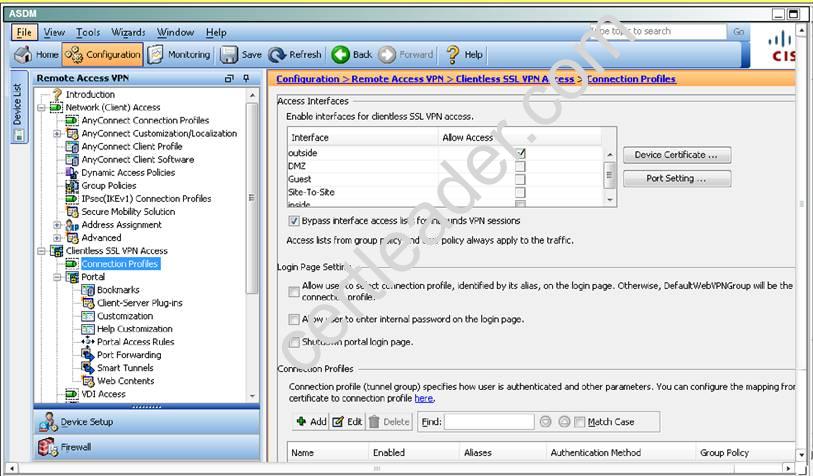Add a new connection profile
813x476 pixels.
[311, 422]
